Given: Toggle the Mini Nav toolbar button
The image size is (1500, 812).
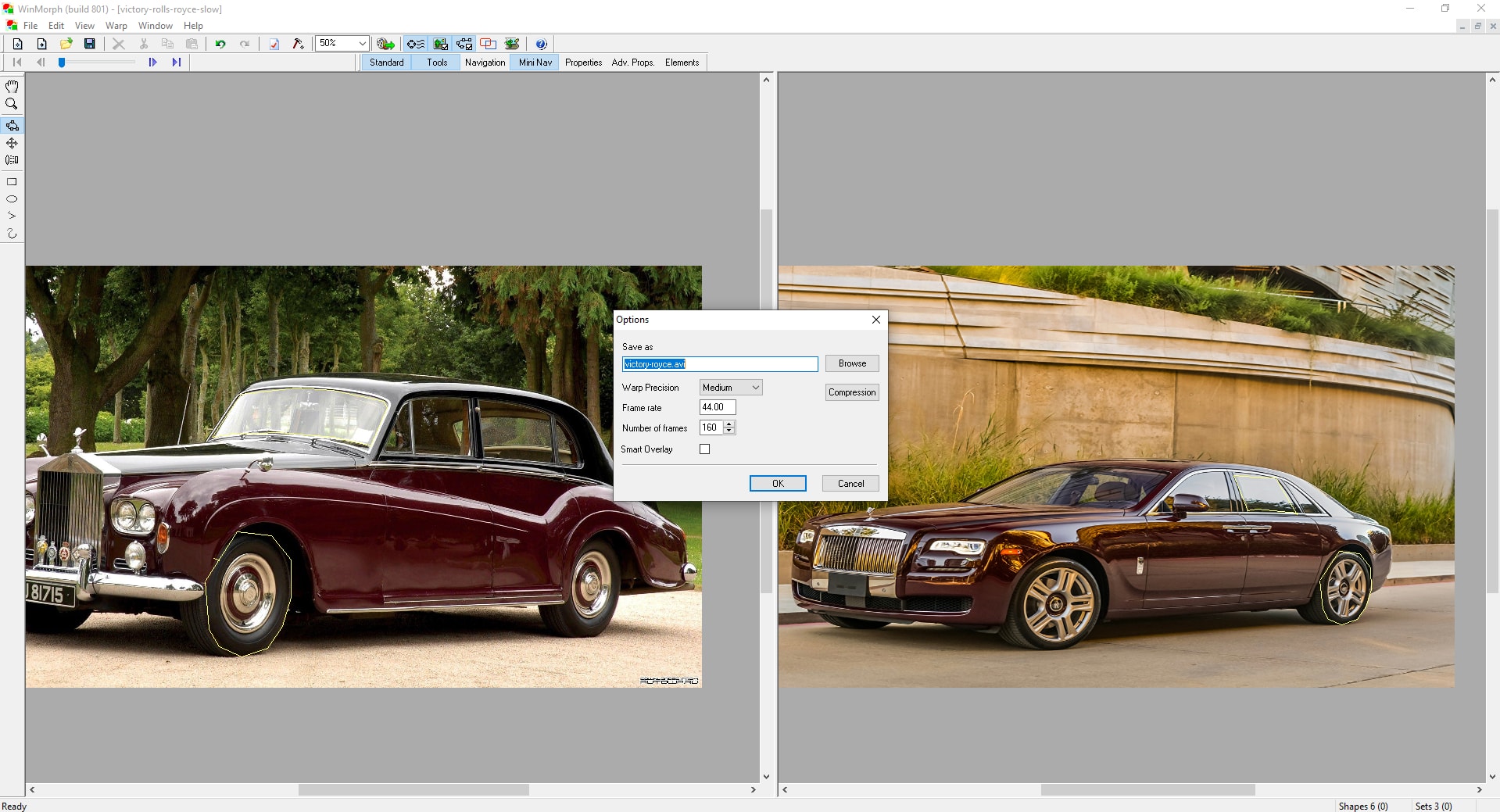Looking at the screenshot, I should pos(535,63).
